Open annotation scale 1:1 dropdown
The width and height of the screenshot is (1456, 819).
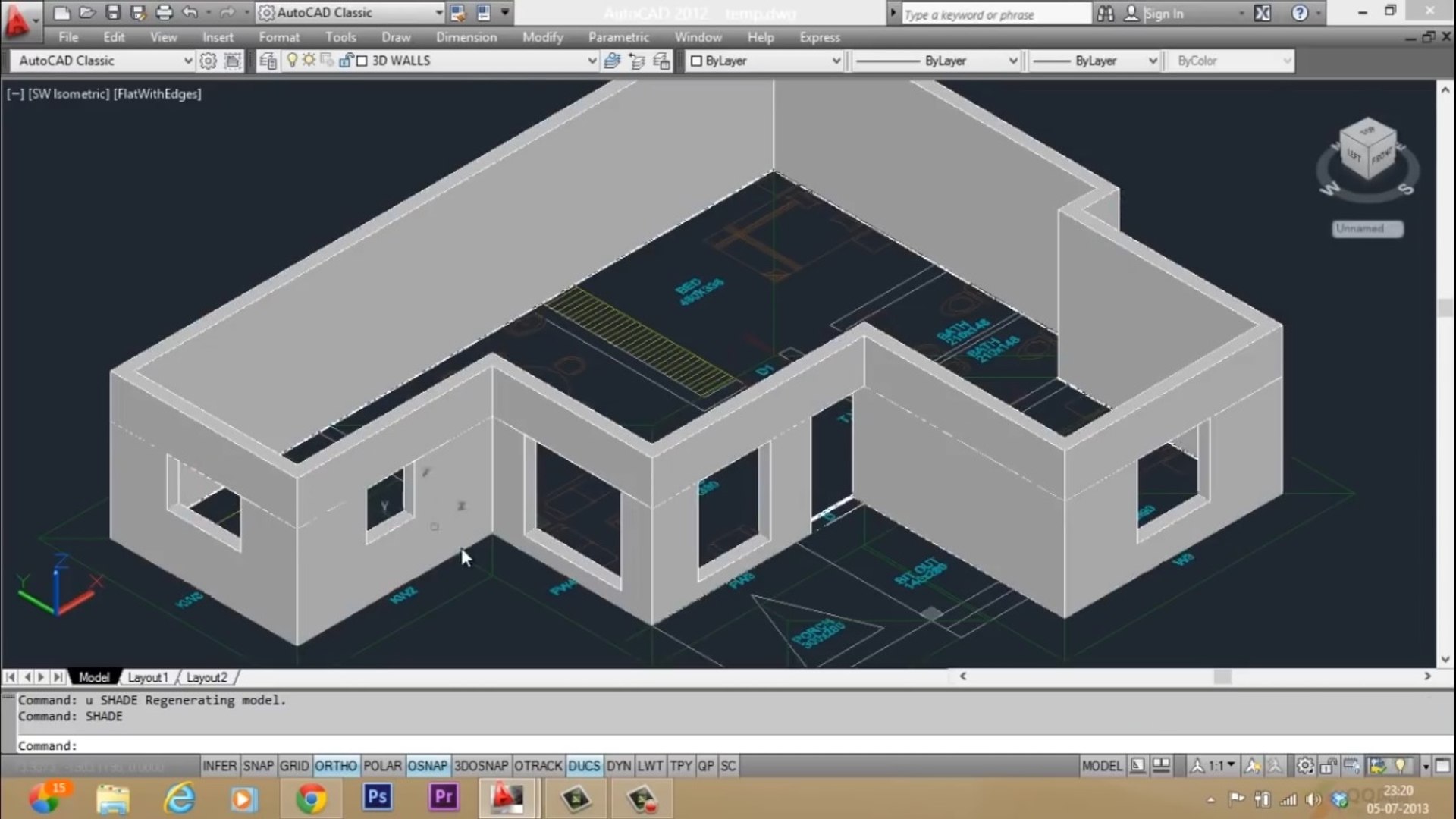tap(1220, 766)
